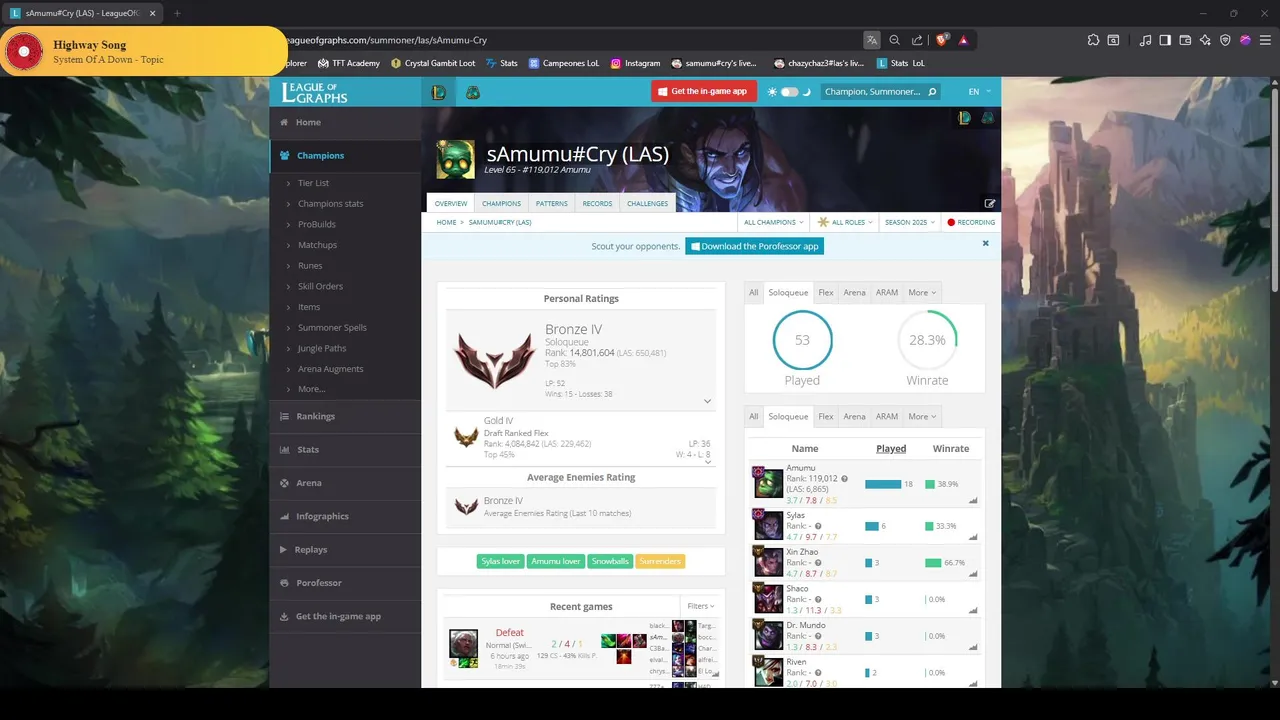1280x720 pixels.
Task: Click the Sylas lover tag
Action: tap(500, 561)
